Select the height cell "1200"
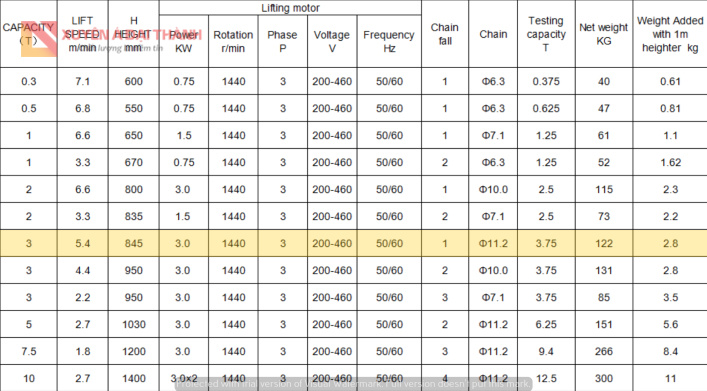Image resolution: width=707 pixels, height=391 pixels. click(133, 351)
